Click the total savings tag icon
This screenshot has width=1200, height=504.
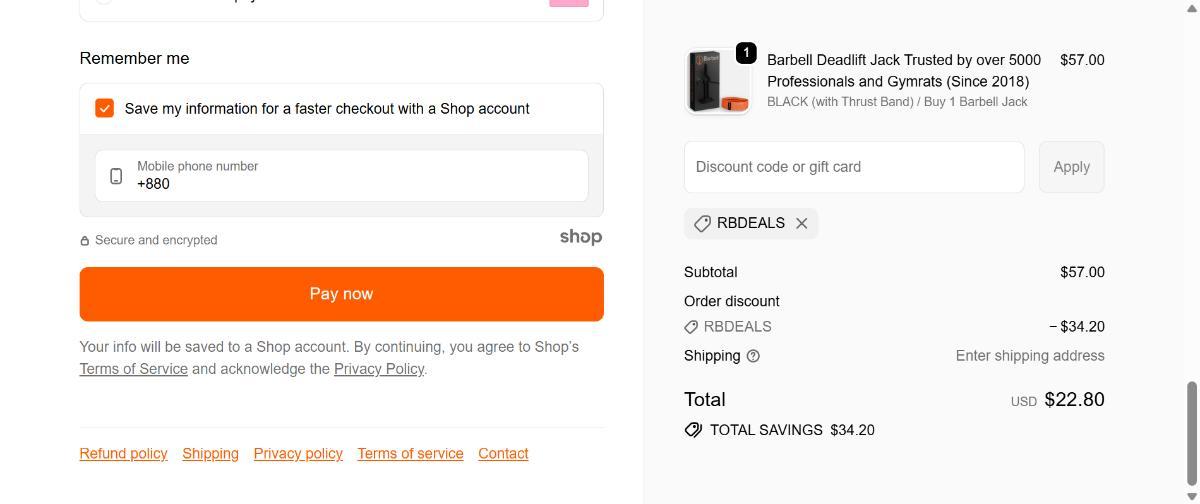(x=693, y=430)
